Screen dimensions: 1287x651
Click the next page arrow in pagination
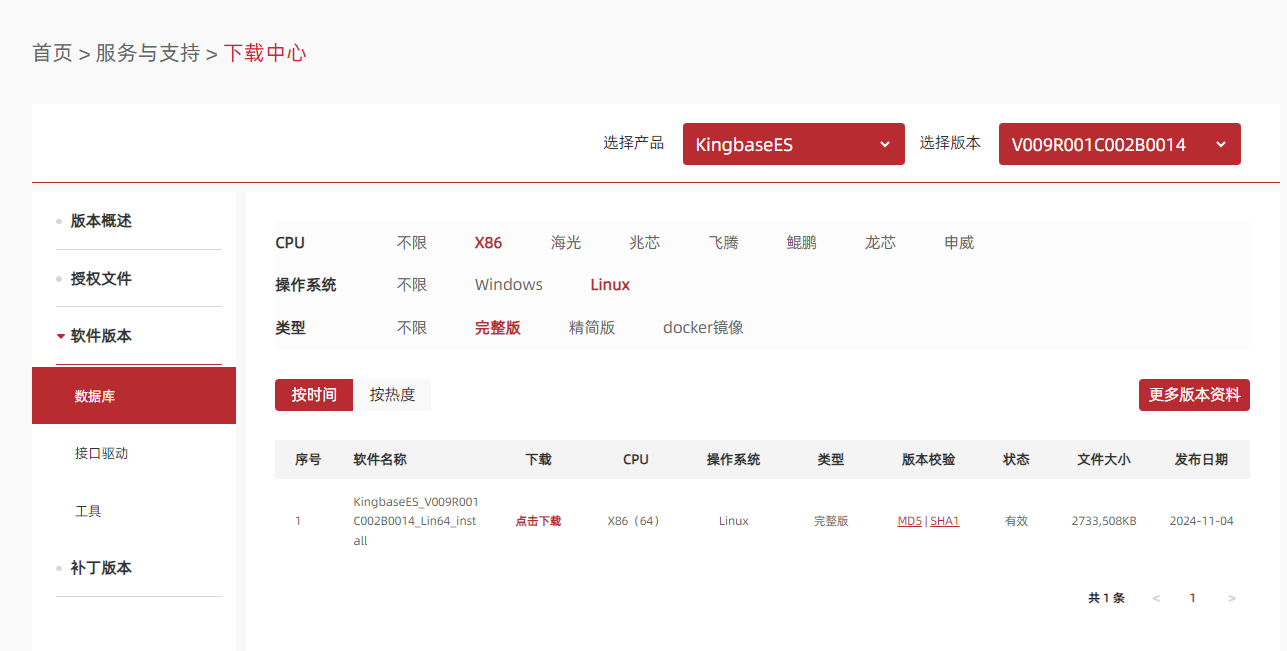(1231, 598)
